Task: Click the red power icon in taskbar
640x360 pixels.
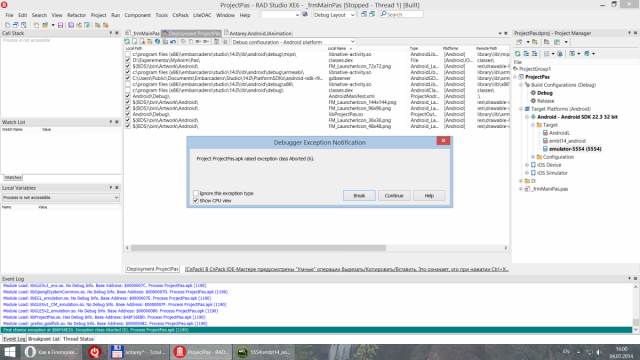Action: pos(94,352)
